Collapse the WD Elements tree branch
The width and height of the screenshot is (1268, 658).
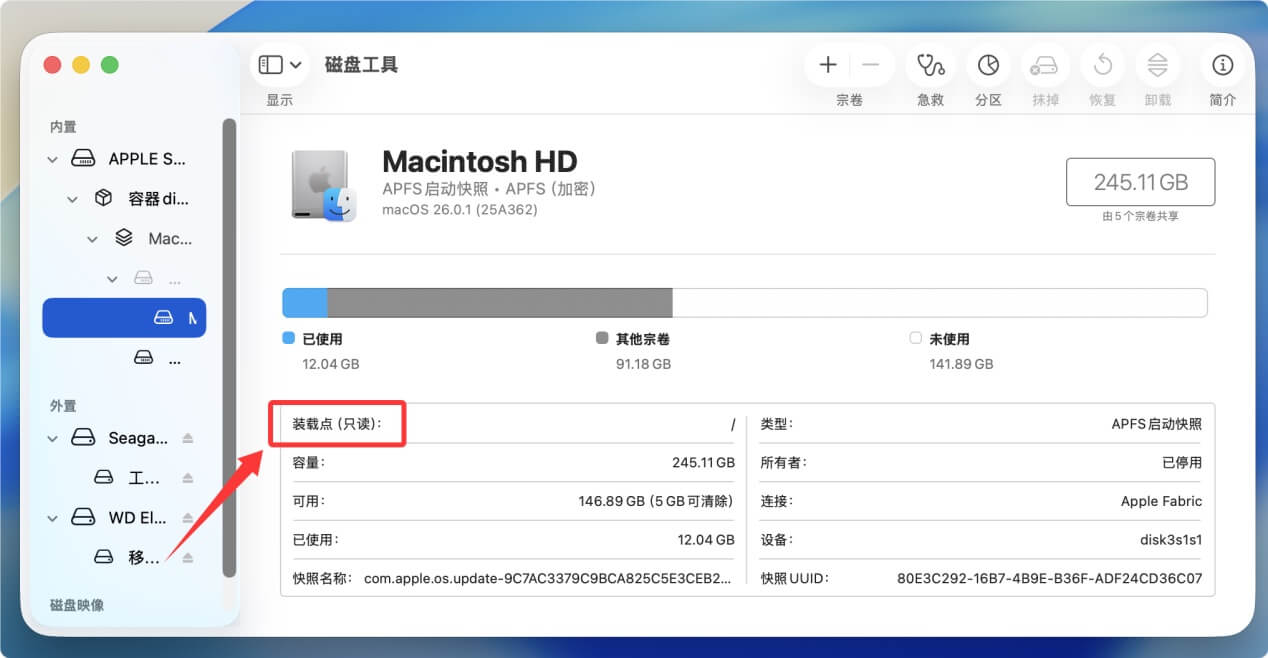coord(52,518)
